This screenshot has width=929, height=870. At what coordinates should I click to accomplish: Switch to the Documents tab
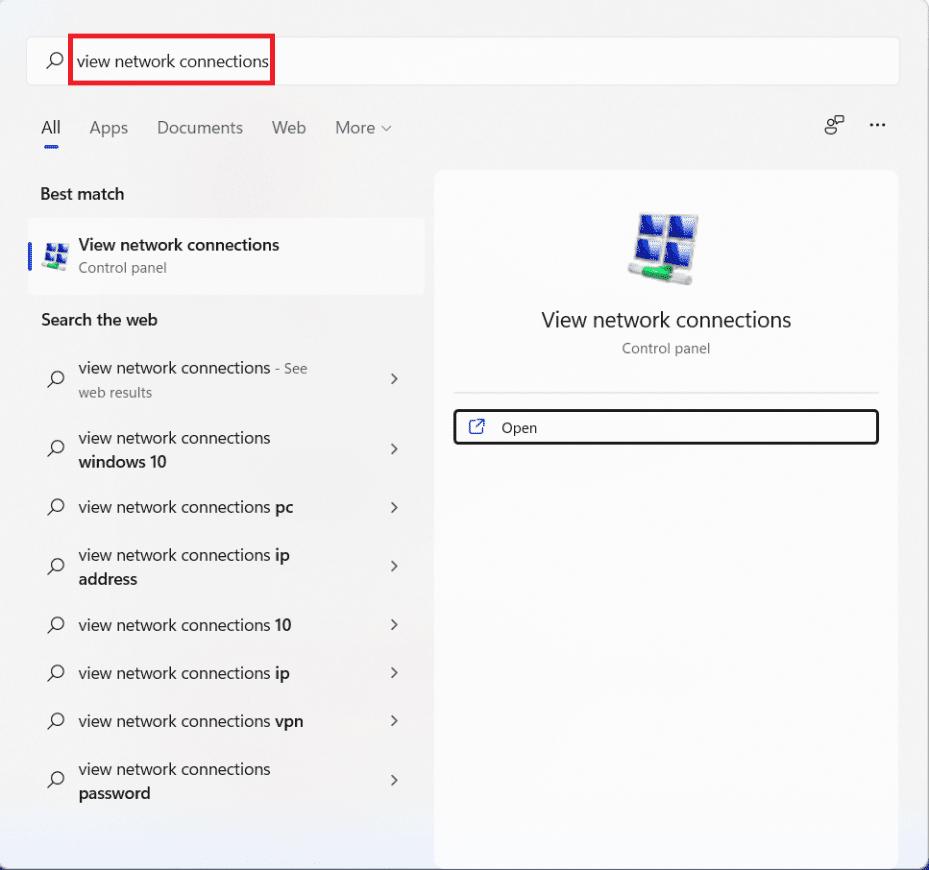(199, 127)
